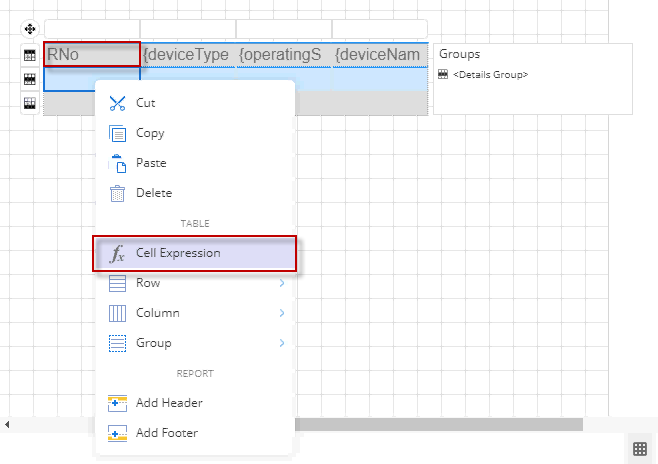Expand the Row submenu arrow
This screenshot has width=658, height=464.
(x=282, y=283)
